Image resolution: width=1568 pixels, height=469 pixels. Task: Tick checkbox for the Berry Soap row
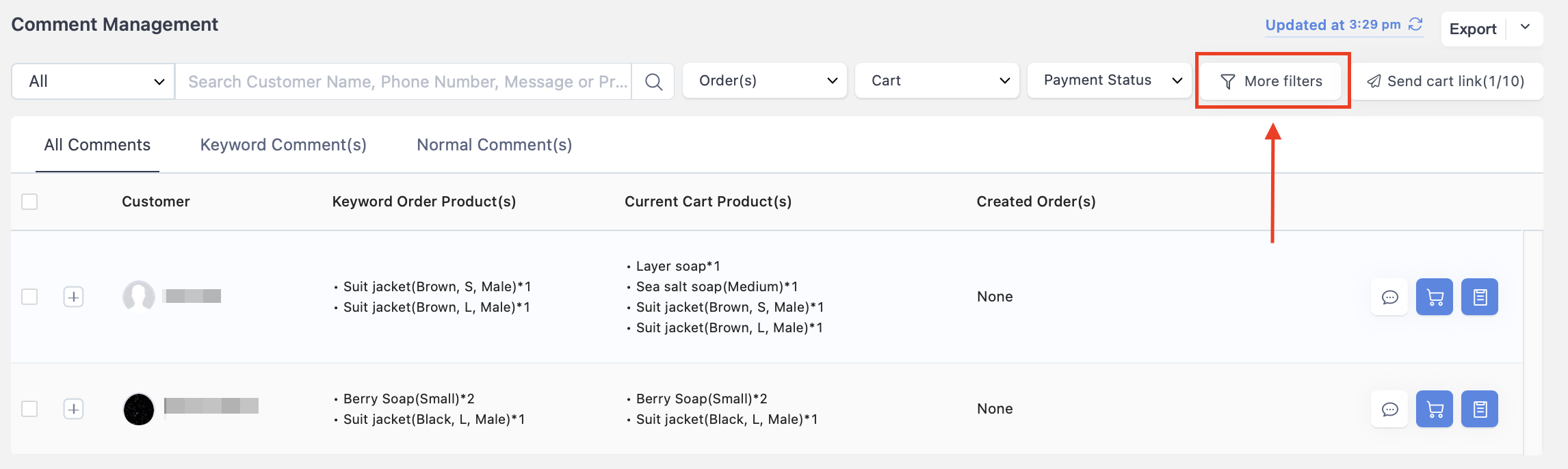[x=29, y=409]
